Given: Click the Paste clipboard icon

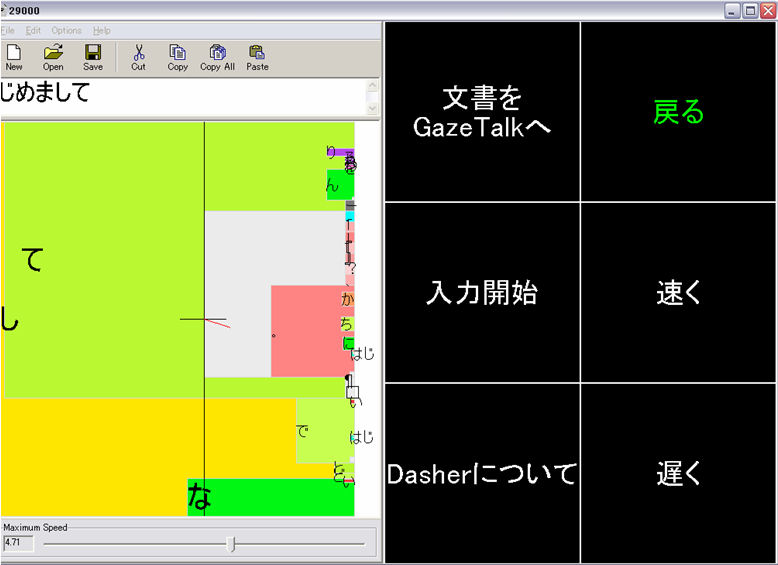Looking at the screenshot, I should coord(257,56).
